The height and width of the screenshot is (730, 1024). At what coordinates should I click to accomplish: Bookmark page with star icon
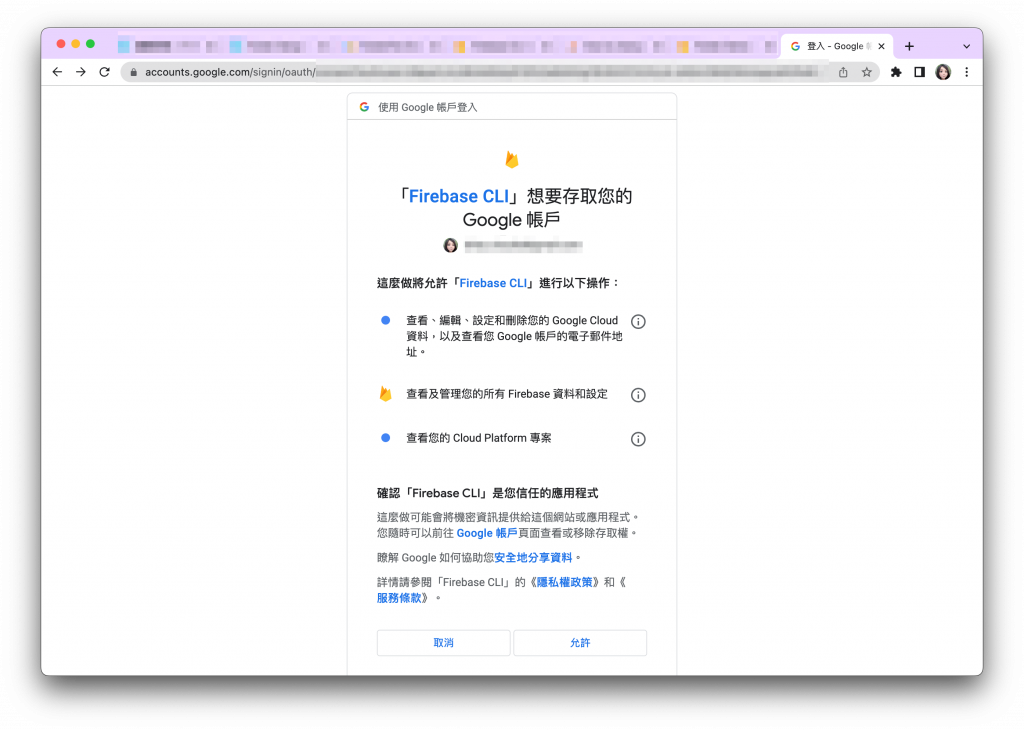click(867, 72)
